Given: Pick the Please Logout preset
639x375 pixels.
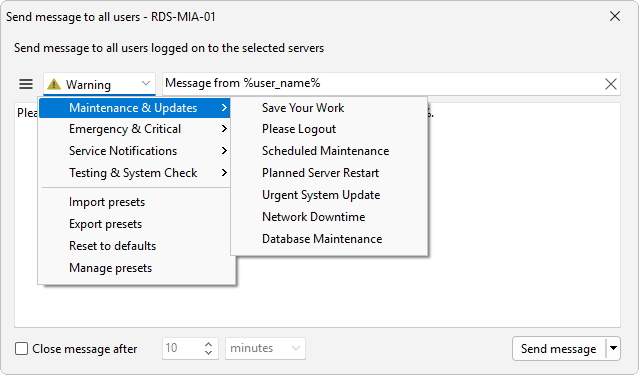Looking at the screenshot, I should tap(329, 129).
